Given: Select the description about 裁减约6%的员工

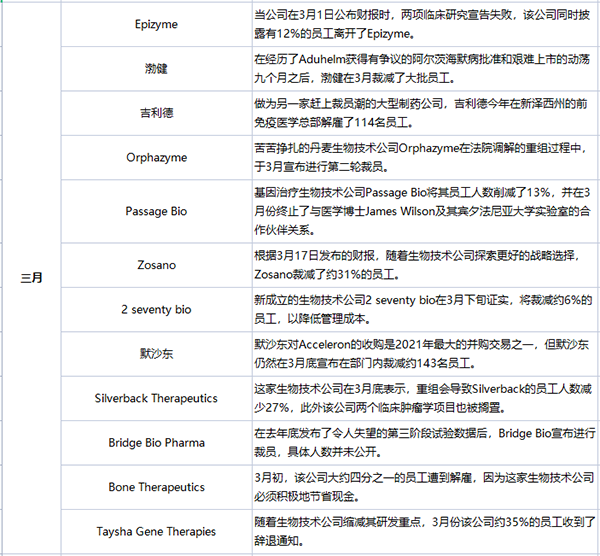Looking at the screenshot, I should [x=426, y=310].
